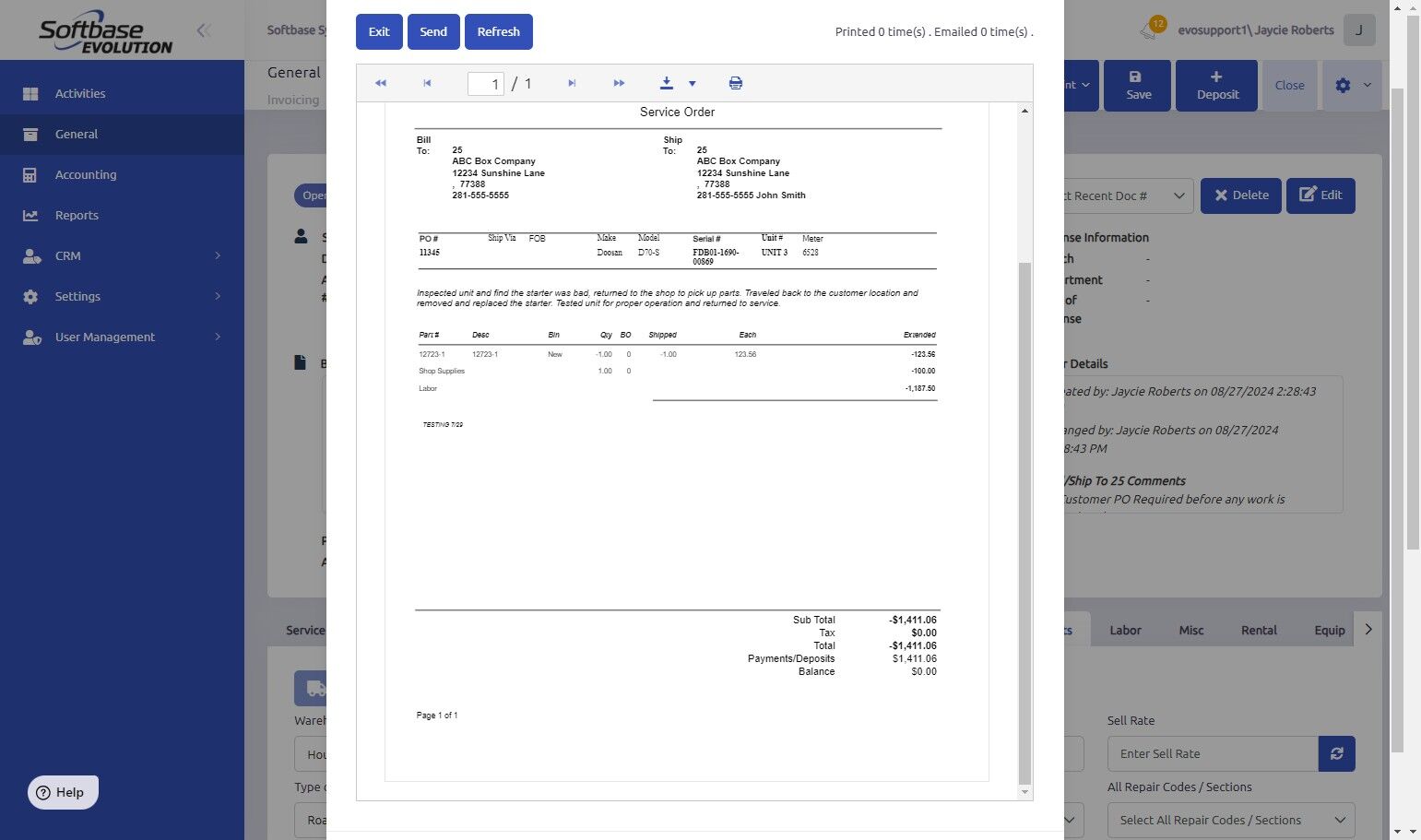The width and height of the screenshot is (1421, 840).
Task: Open the export format dropdown arrow
Action: [693, 84]
